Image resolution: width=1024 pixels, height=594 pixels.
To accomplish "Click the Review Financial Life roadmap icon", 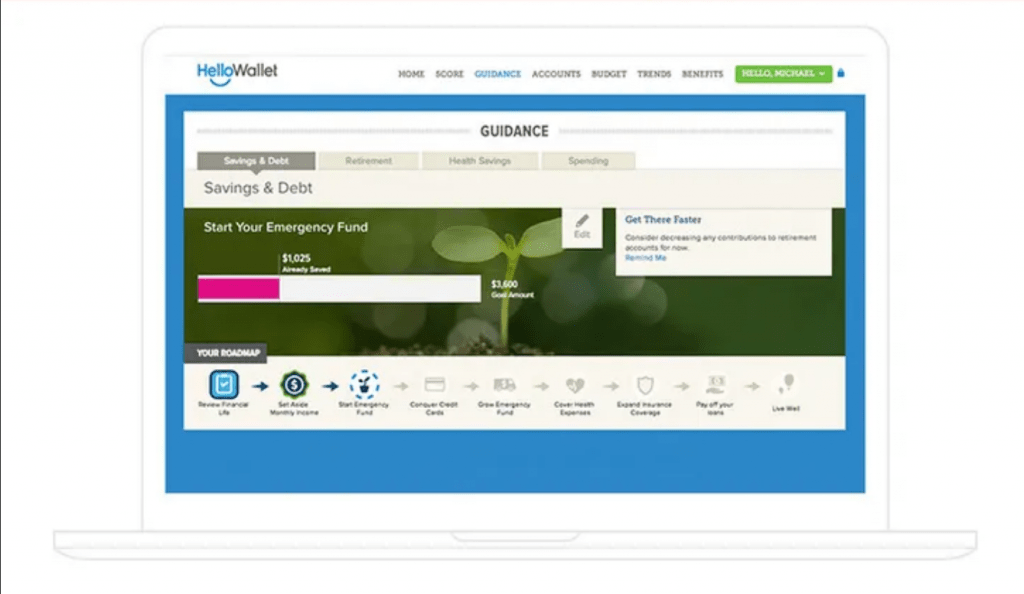I will tap(224, 384).
